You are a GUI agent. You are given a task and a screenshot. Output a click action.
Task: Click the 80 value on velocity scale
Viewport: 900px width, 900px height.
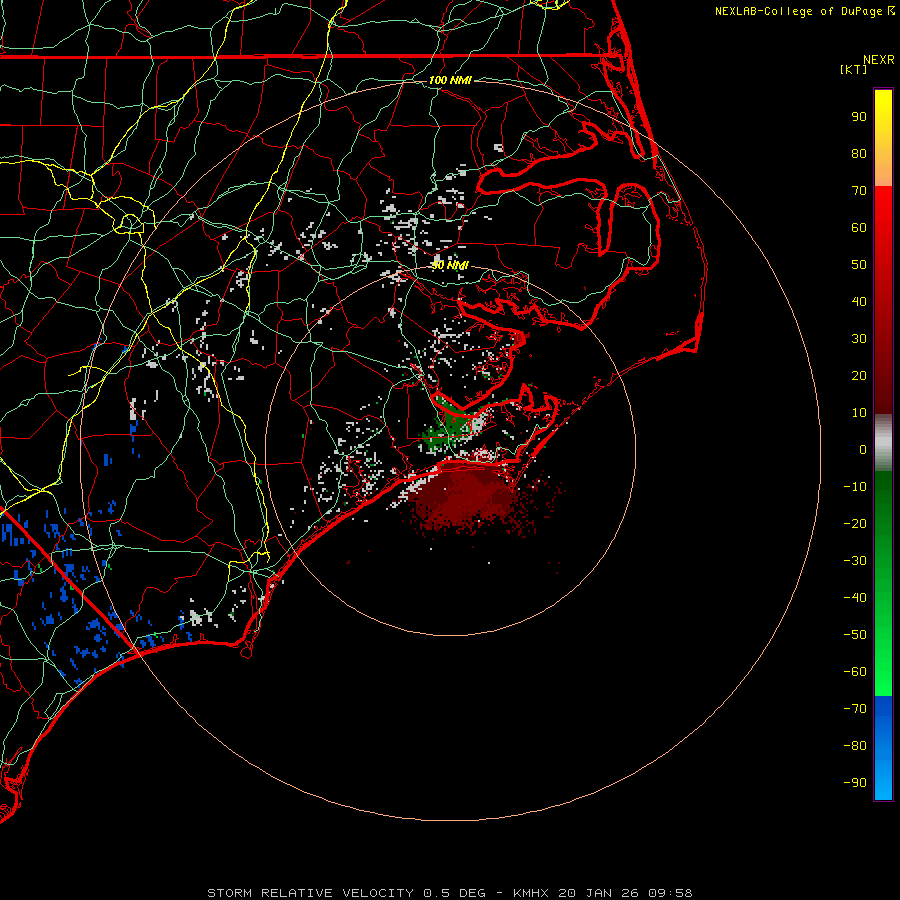(859, 153)
